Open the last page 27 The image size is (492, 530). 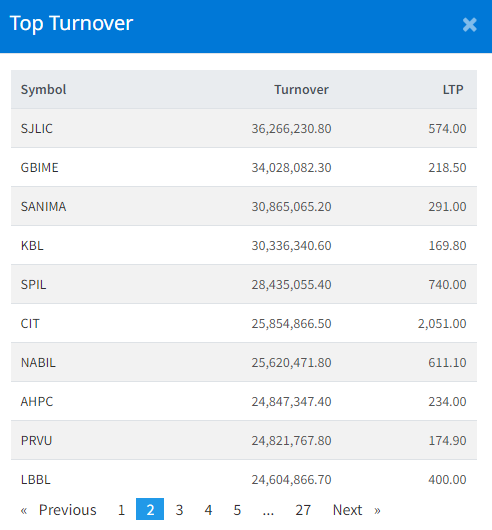tap(303, 509)
